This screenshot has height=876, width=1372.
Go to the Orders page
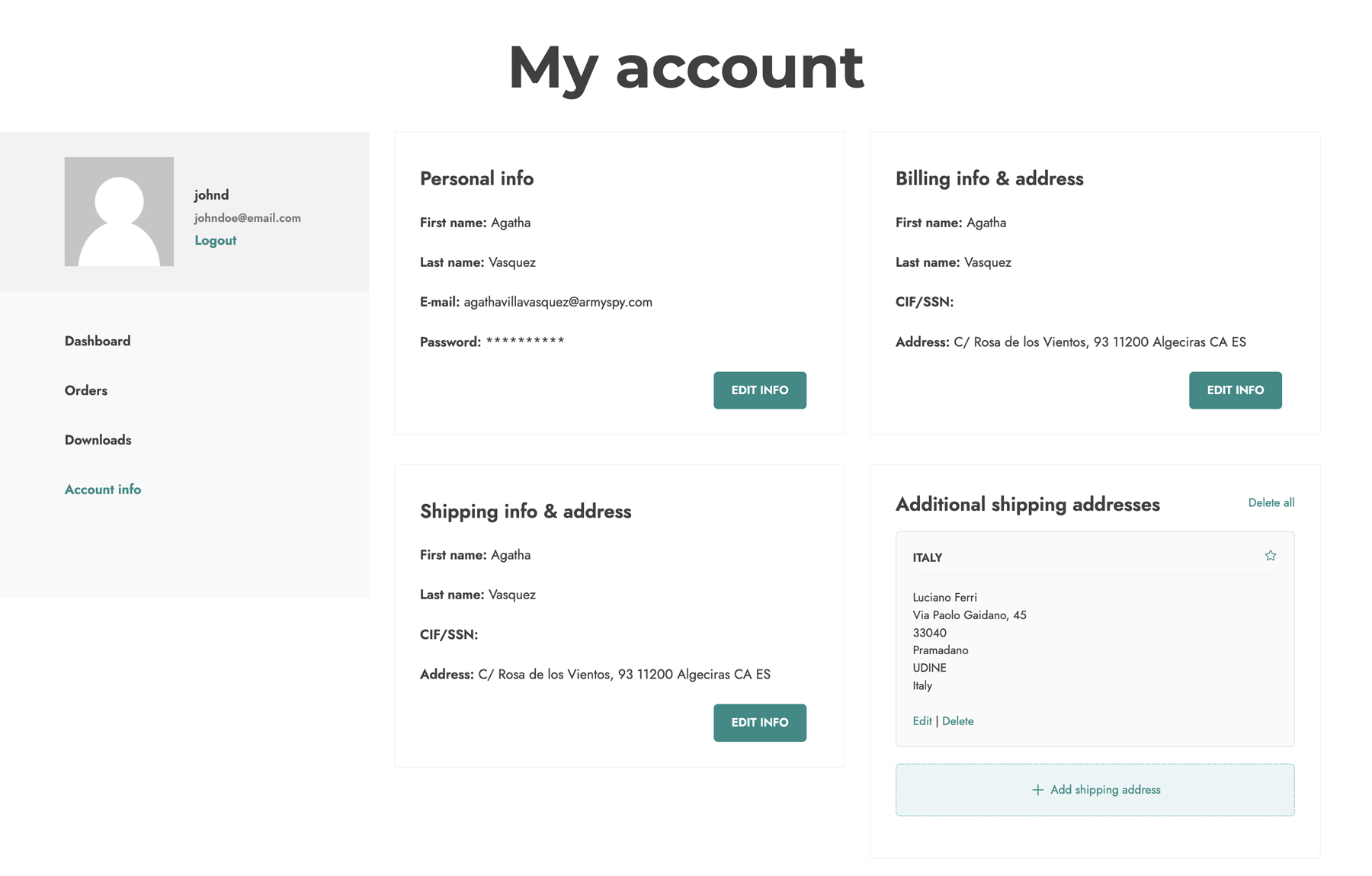pos(86,390)
